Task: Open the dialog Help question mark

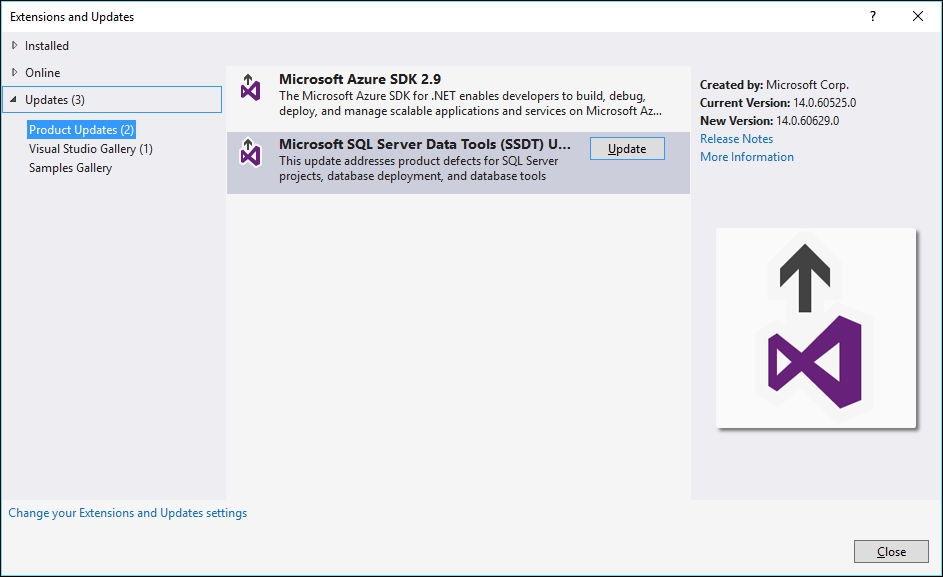Action: tap(873, 16)
